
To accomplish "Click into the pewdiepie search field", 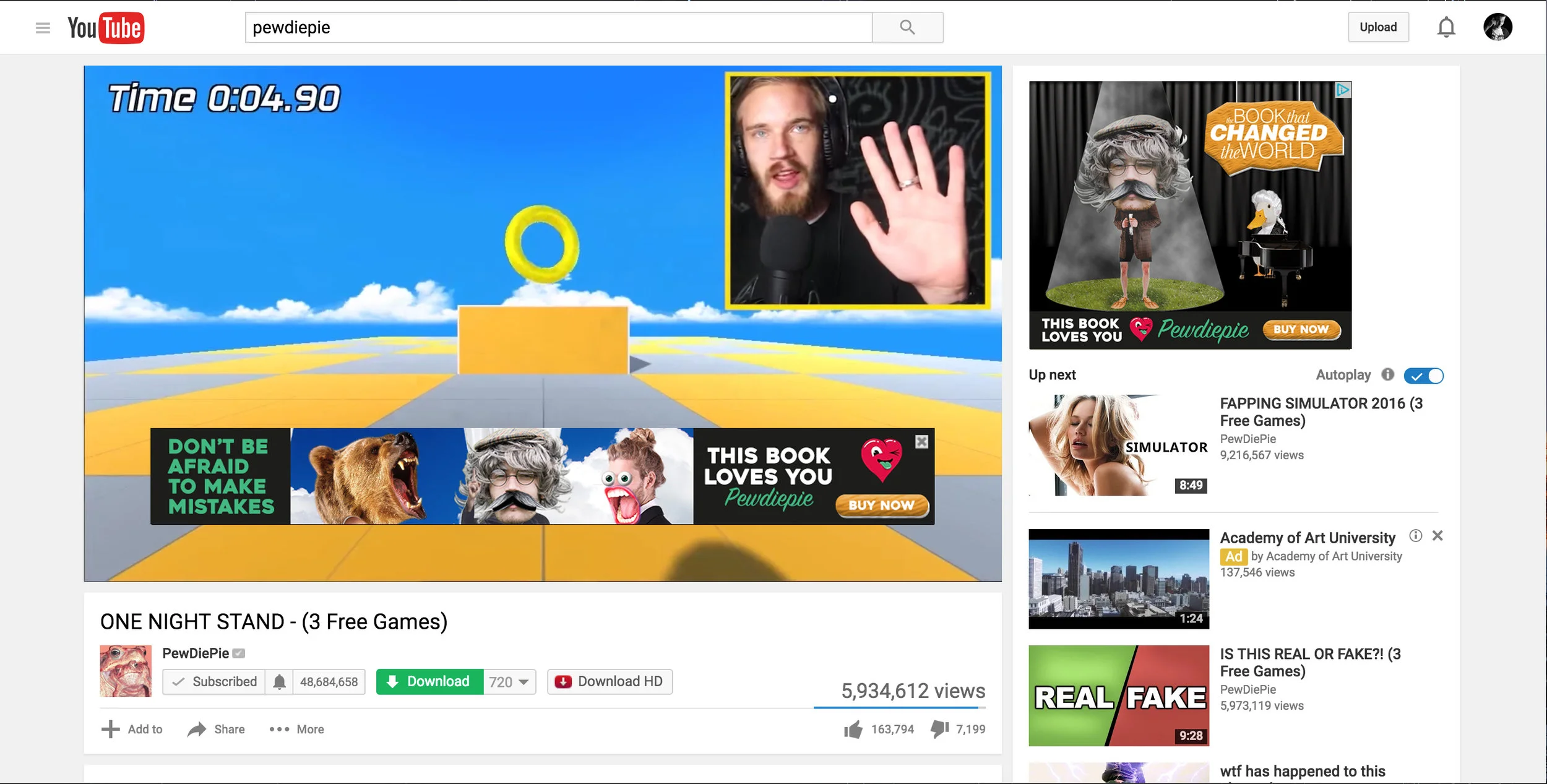I will 559,27.
